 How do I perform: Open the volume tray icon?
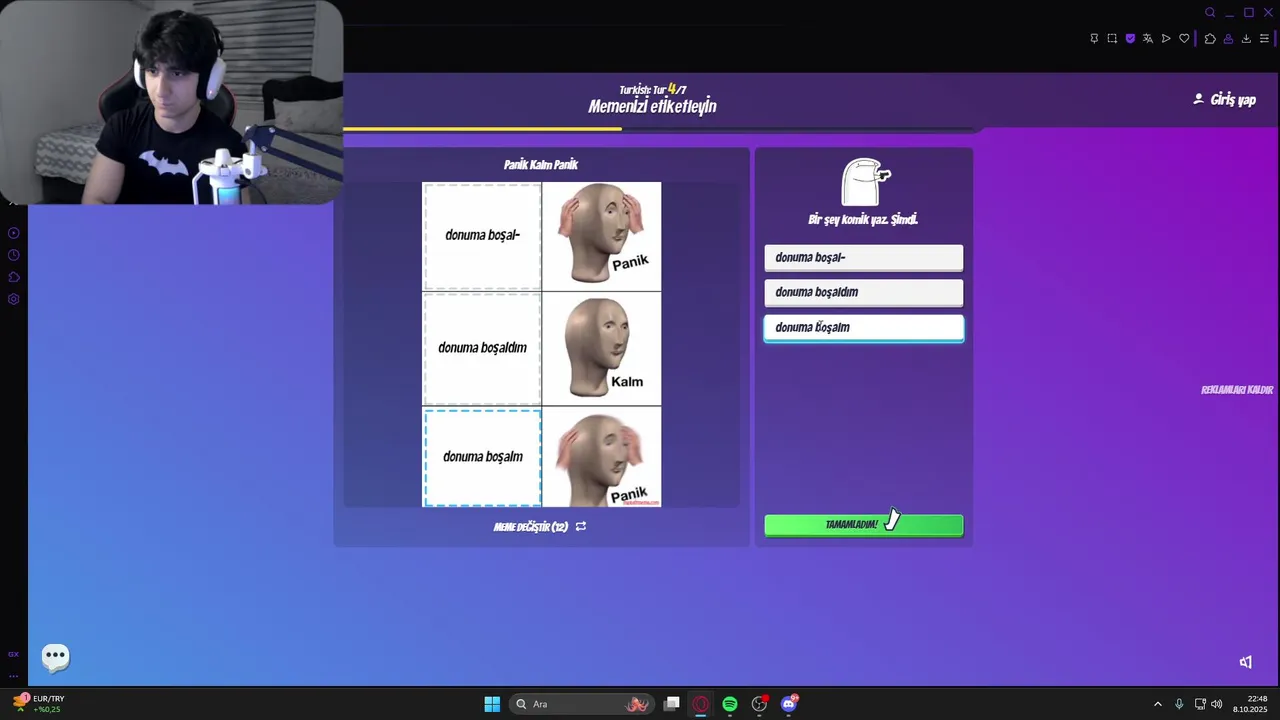tap(1217, 704)
